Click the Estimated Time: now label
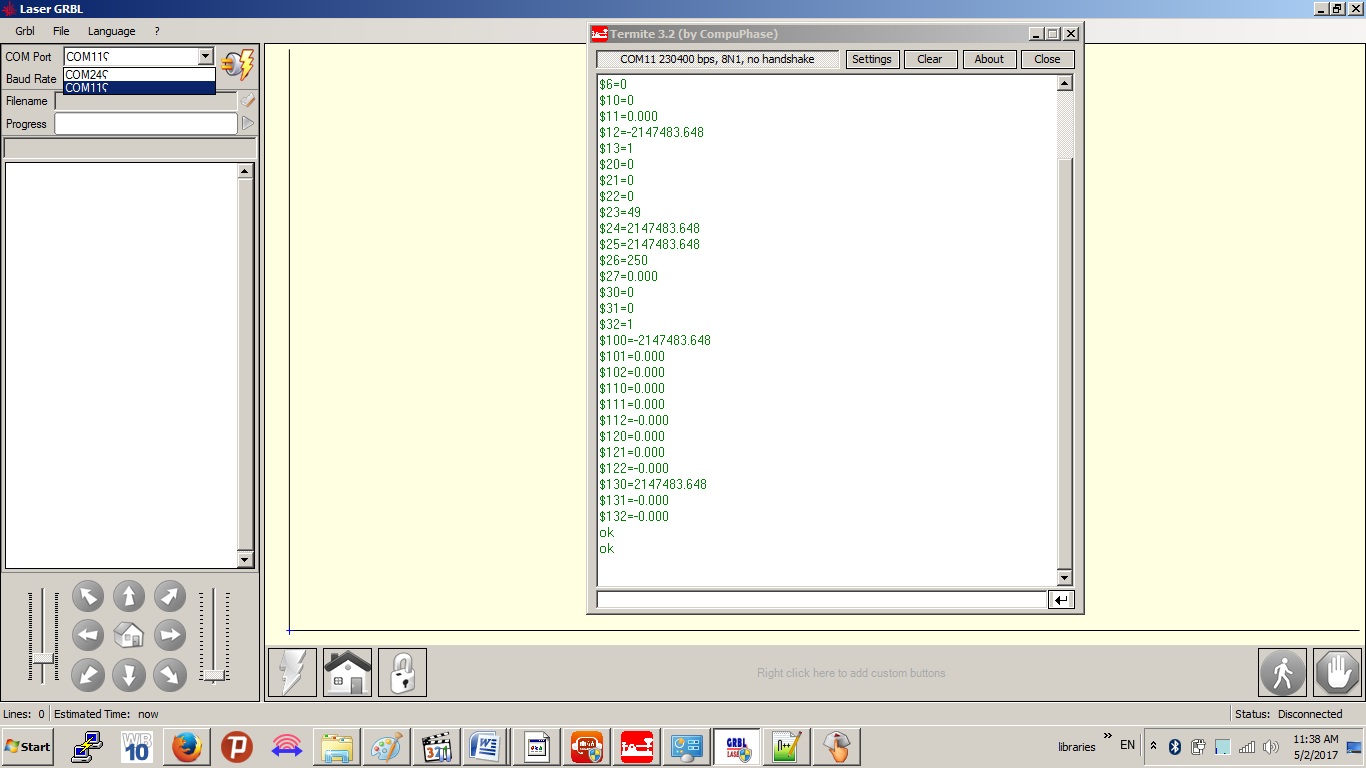Screen dimensions: 1366x768 (x=106, y=714)
